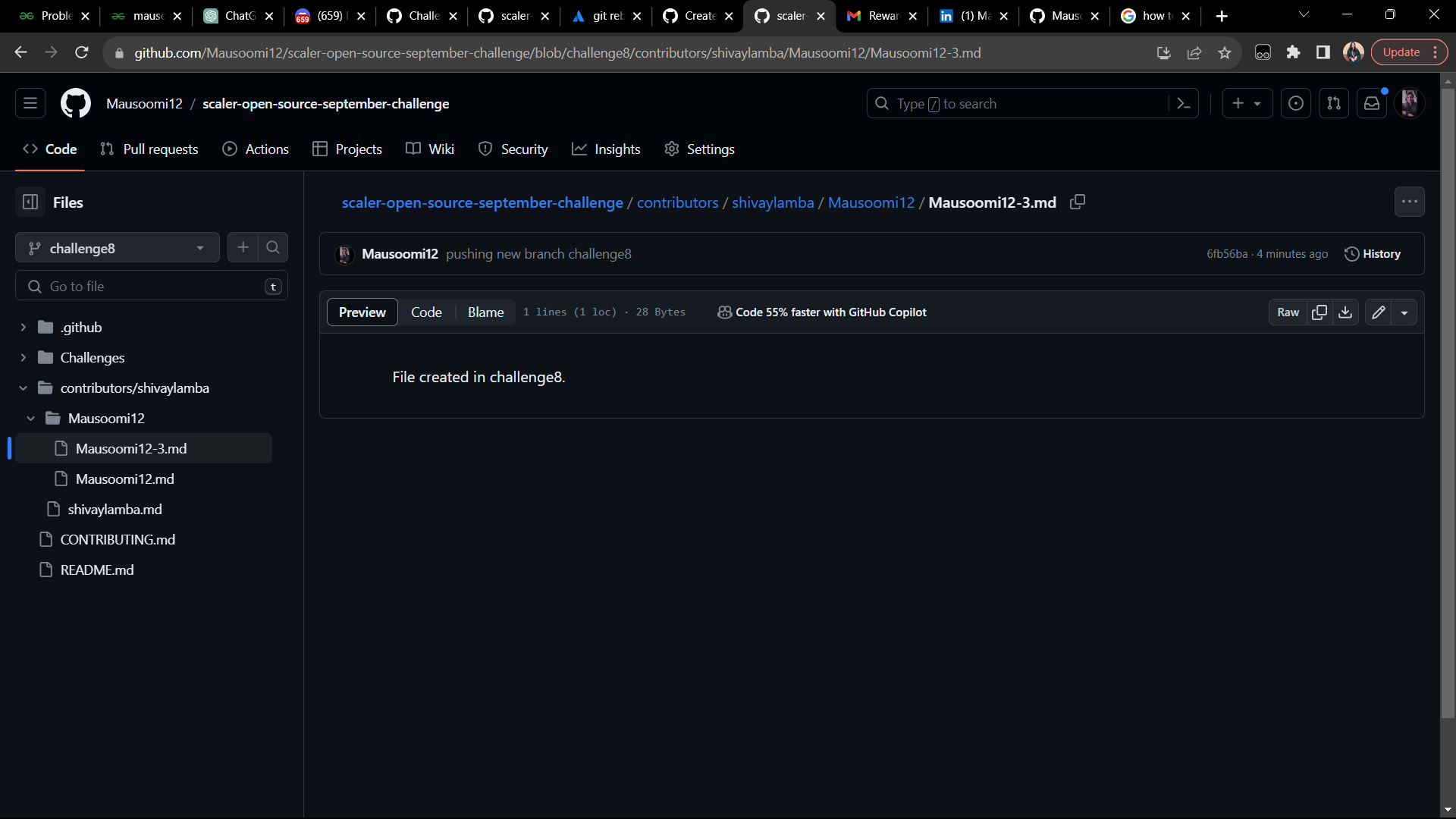Click the download raw file icon

coord(1345,312)
